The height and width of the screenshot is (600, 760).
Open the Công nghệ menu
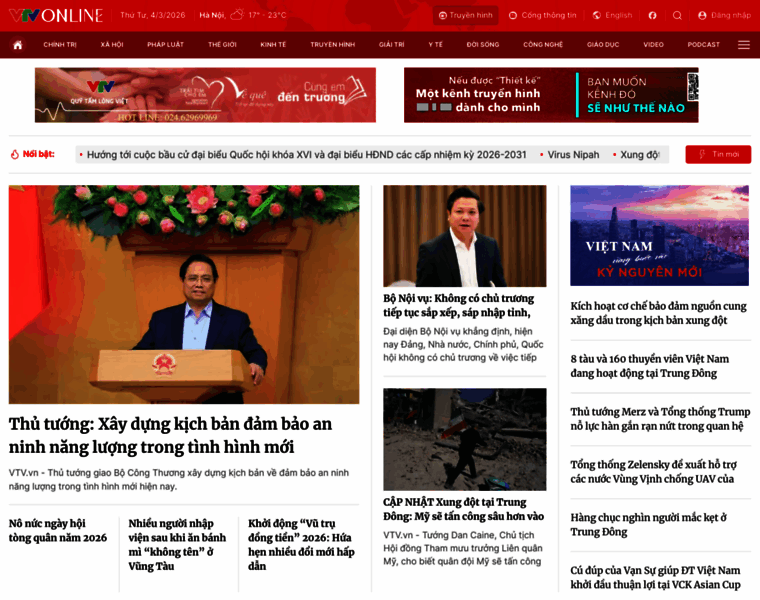tap(543, 45)
